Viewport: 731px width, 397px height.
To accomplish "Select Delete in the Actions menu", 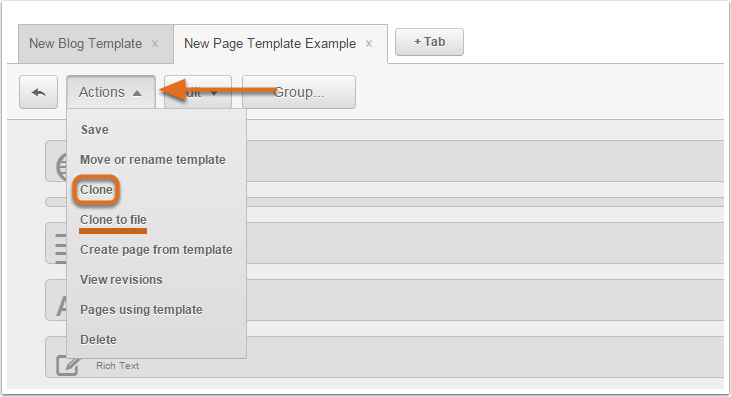I will [x=98, y=340].
